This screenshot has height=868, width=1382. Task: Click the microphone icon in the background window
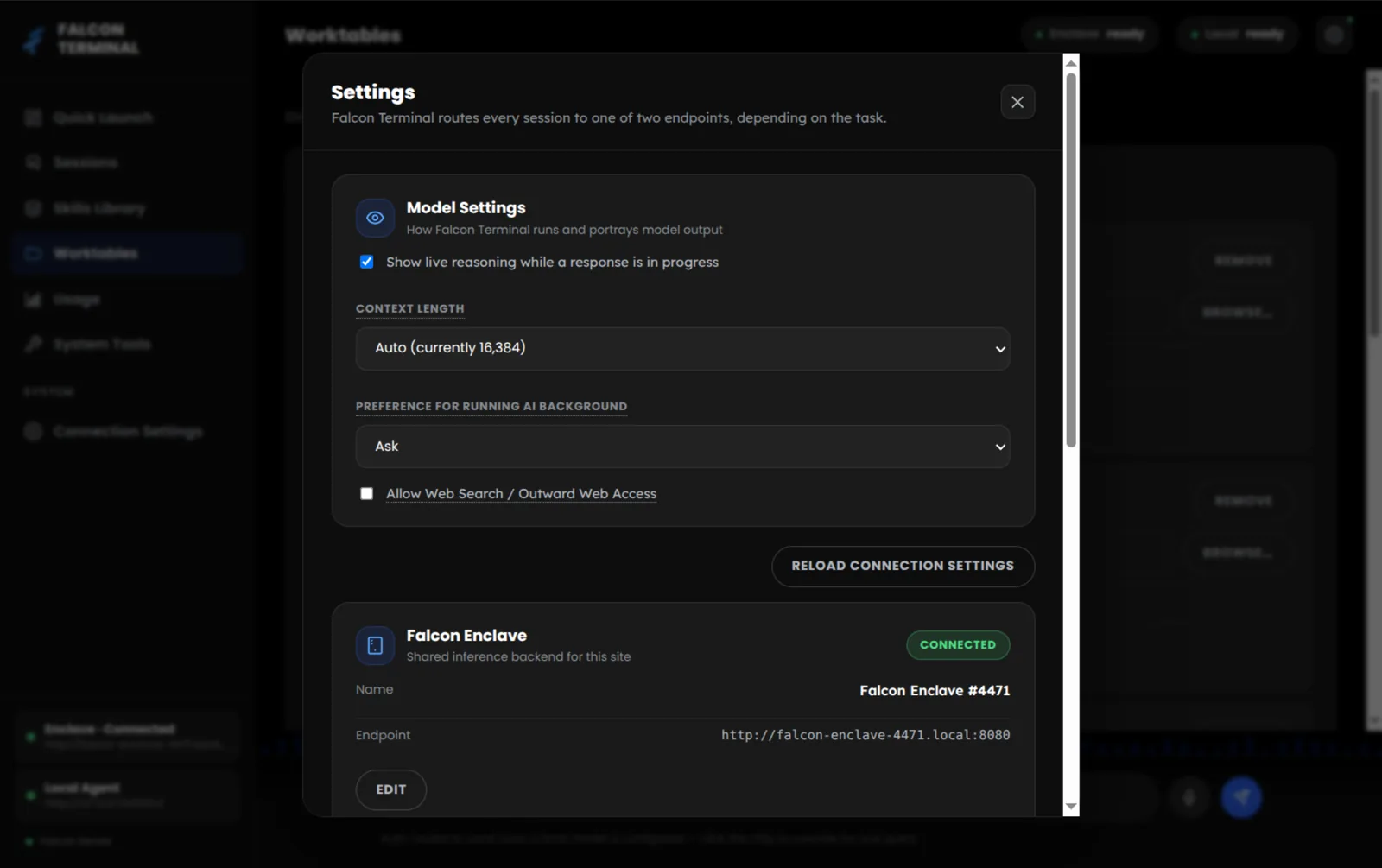coord(1189,797)
